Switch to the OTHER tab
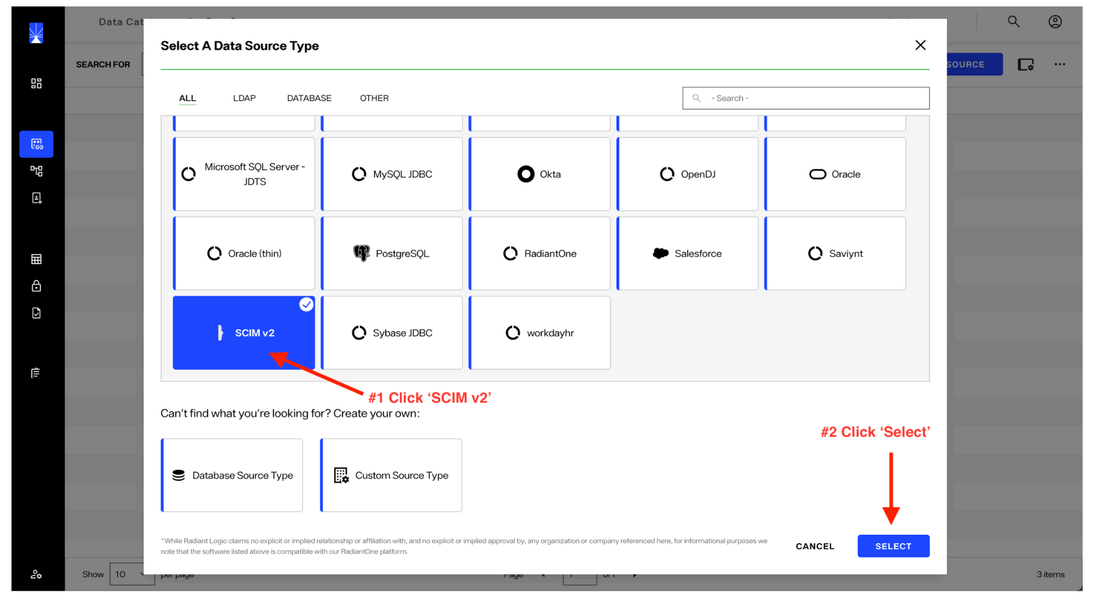This screenshot has height=603, width=1100. click(374, 98)
